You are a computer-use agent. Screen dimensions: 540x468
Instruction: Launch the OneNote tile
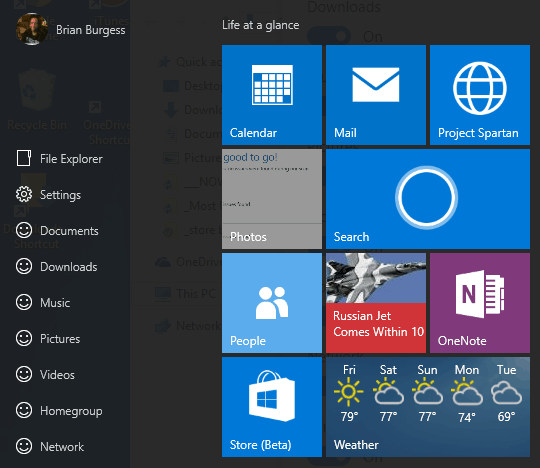(480, 303)
